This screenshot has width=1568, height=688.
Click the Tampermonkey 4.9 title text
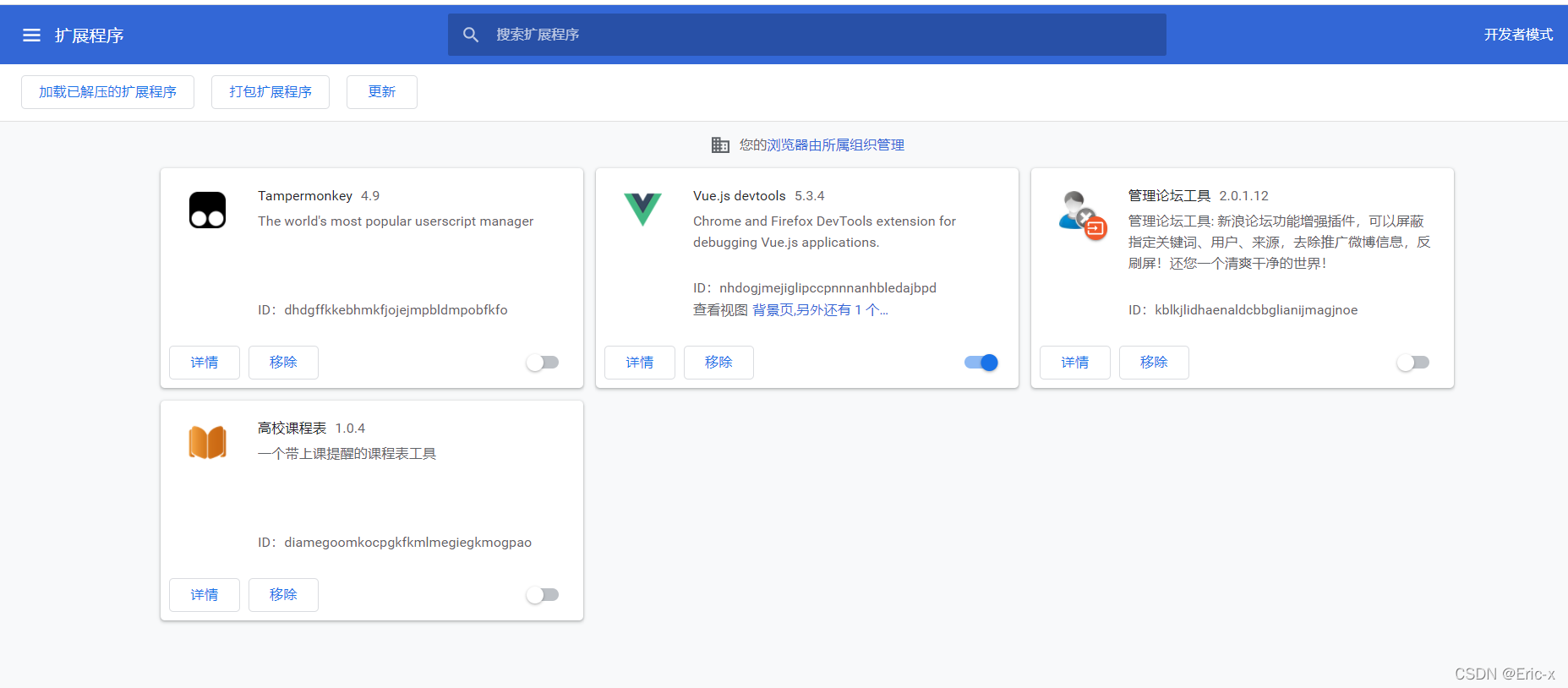(x=319, y=196)
